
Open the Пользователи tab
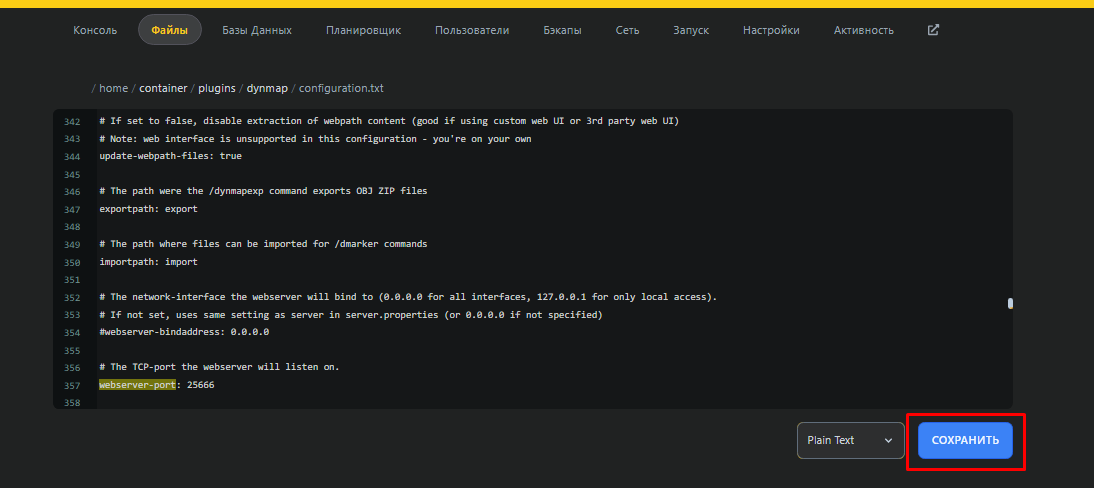(472, 30)
